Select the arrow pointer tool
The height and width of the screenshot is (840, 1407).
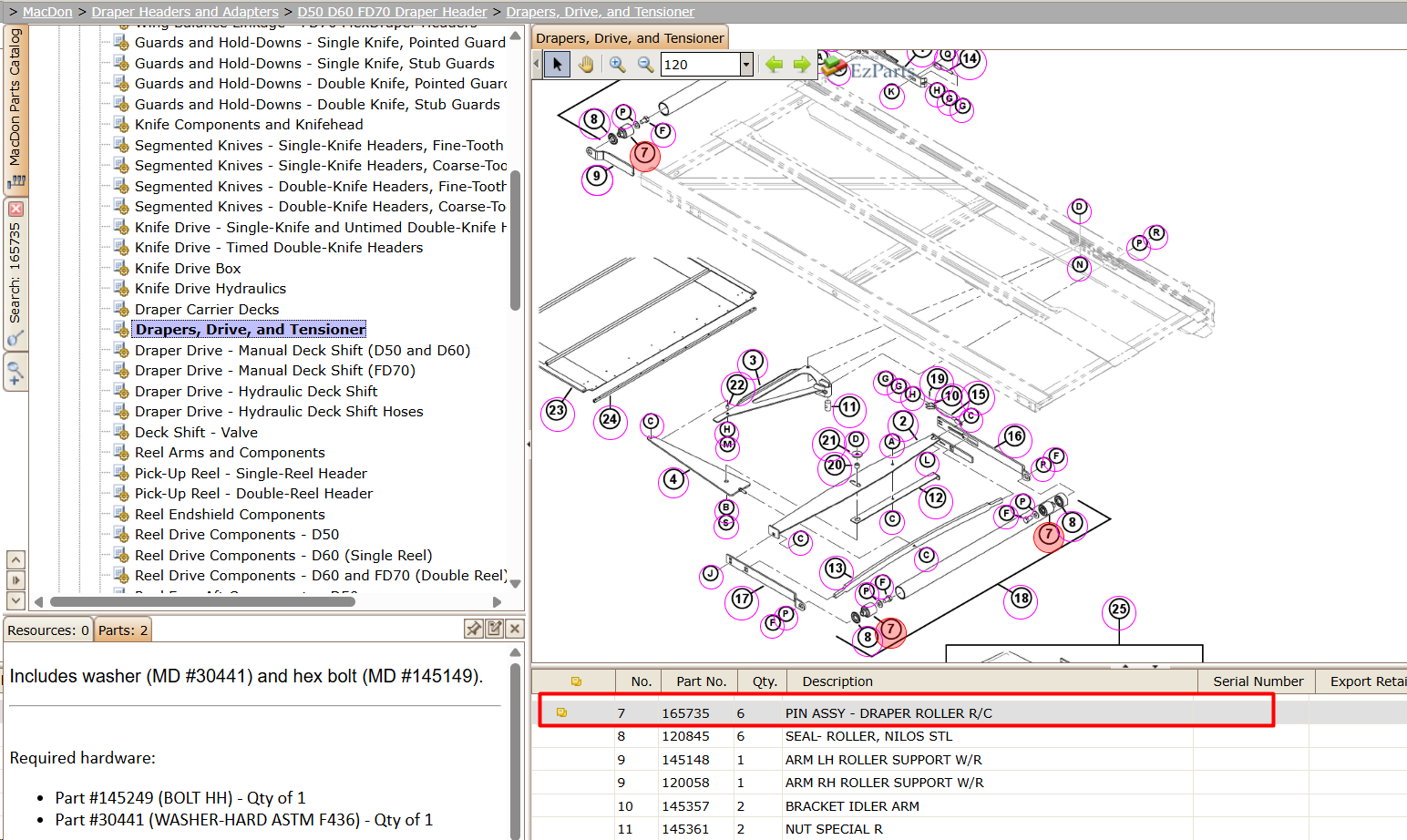click(557, 65)
